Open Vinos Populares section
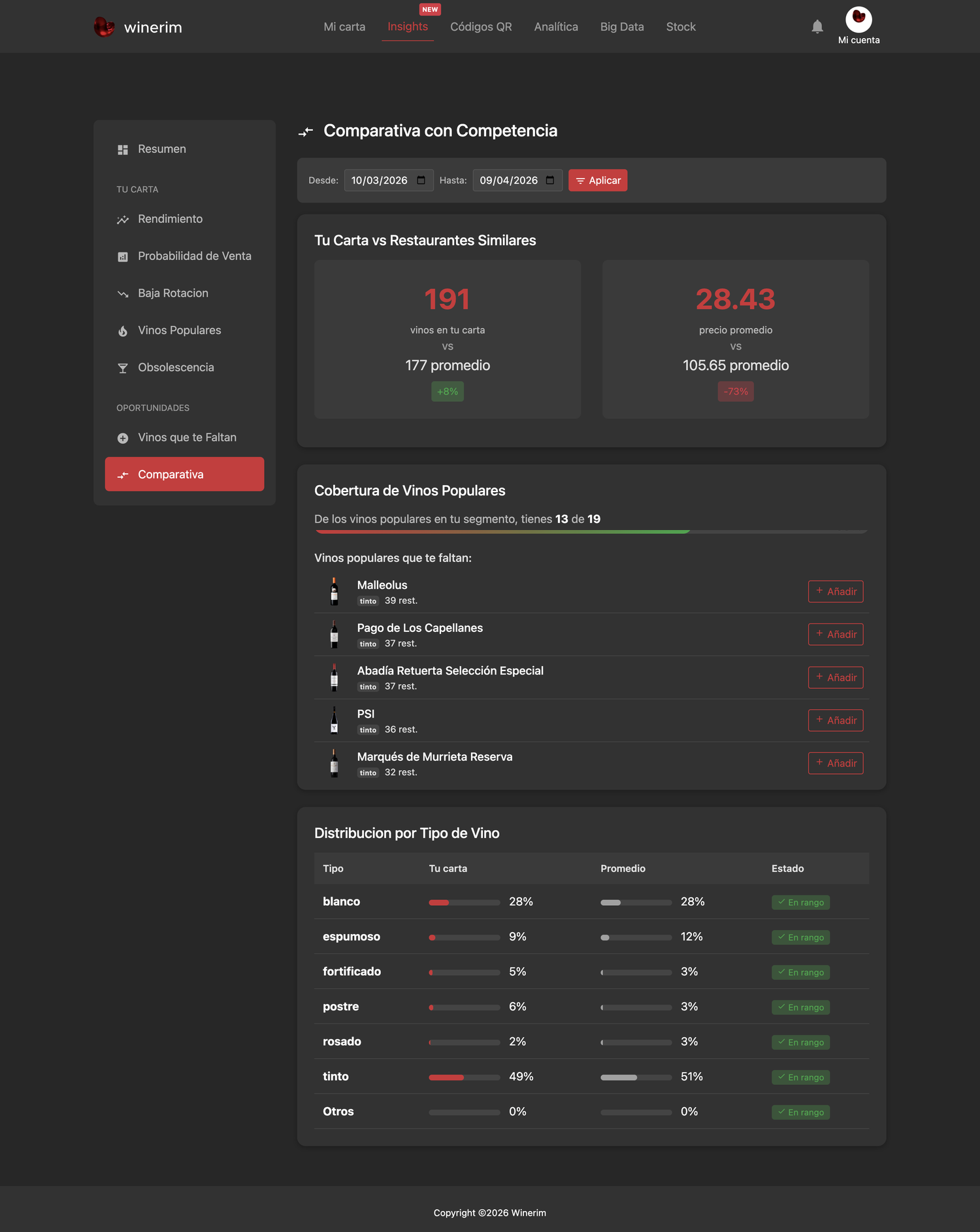 click(x=184, y=331)
